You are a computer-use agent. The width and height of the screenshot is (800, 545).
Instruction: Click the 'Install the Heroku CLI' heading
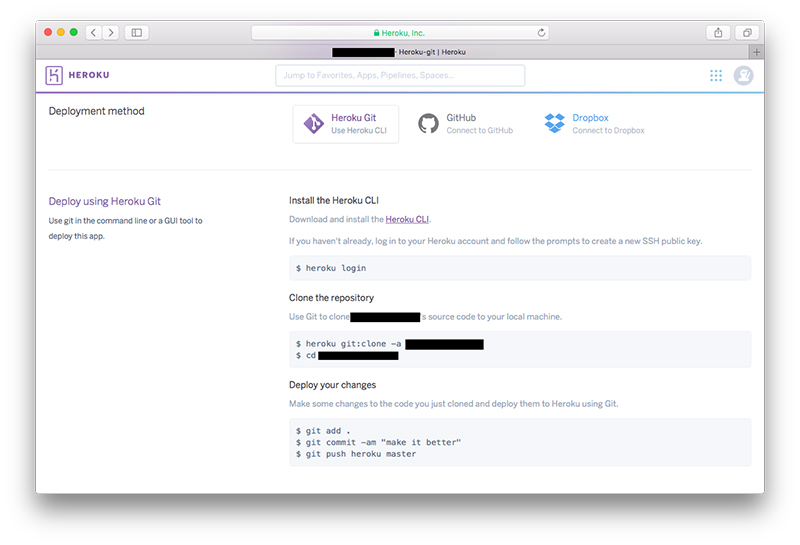click(334, 201)
